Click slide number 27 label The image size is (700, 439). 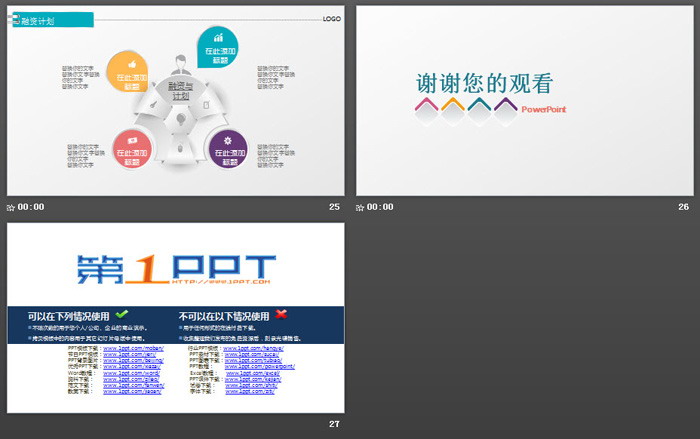pyautogui.click(x=334, y=424)
